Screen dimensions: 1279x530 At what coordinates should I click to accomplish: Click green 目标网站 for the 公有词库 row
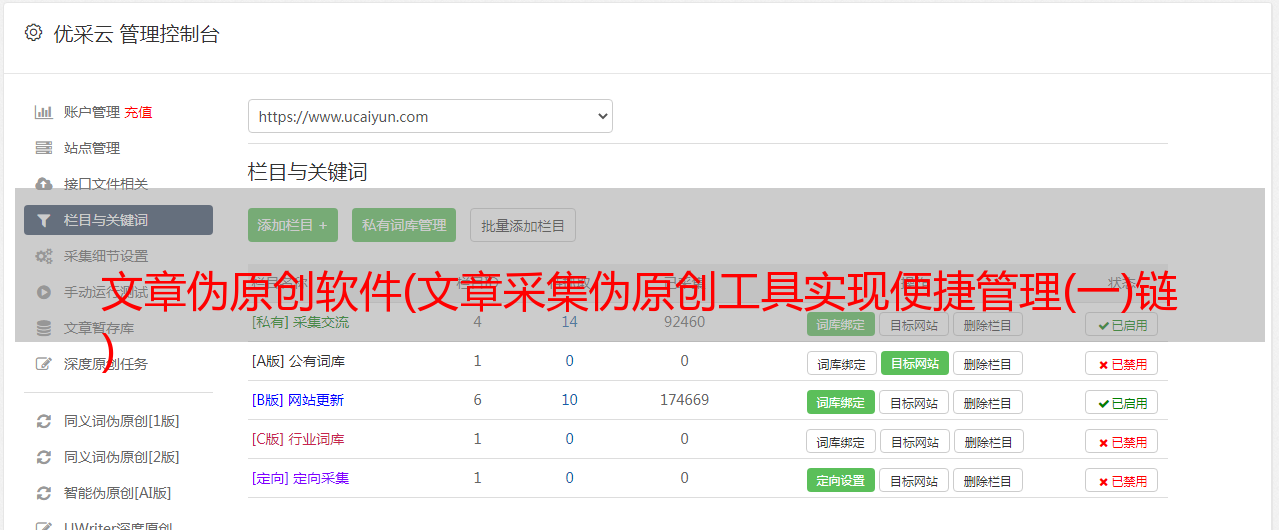tap(914, 363)
